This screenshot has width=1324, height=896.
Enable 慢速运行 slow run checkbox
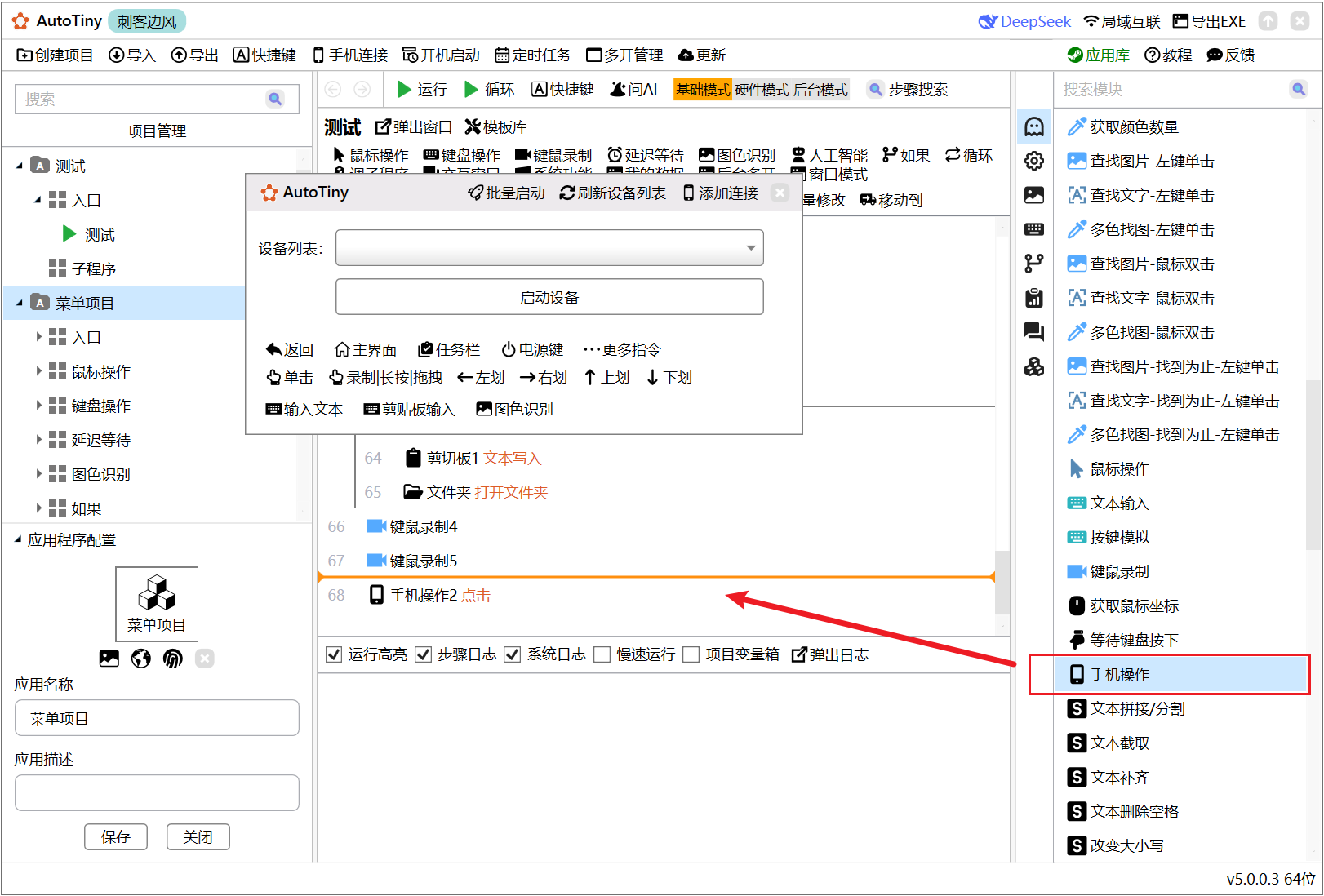[602, 654]
